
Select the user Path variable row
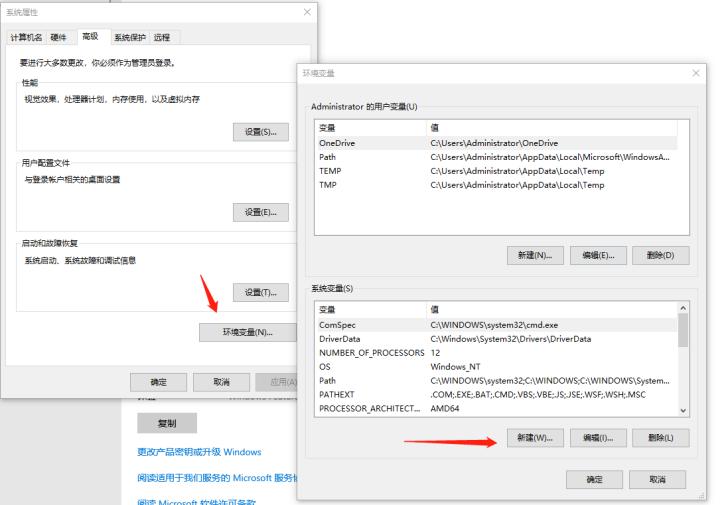[498, 157]
